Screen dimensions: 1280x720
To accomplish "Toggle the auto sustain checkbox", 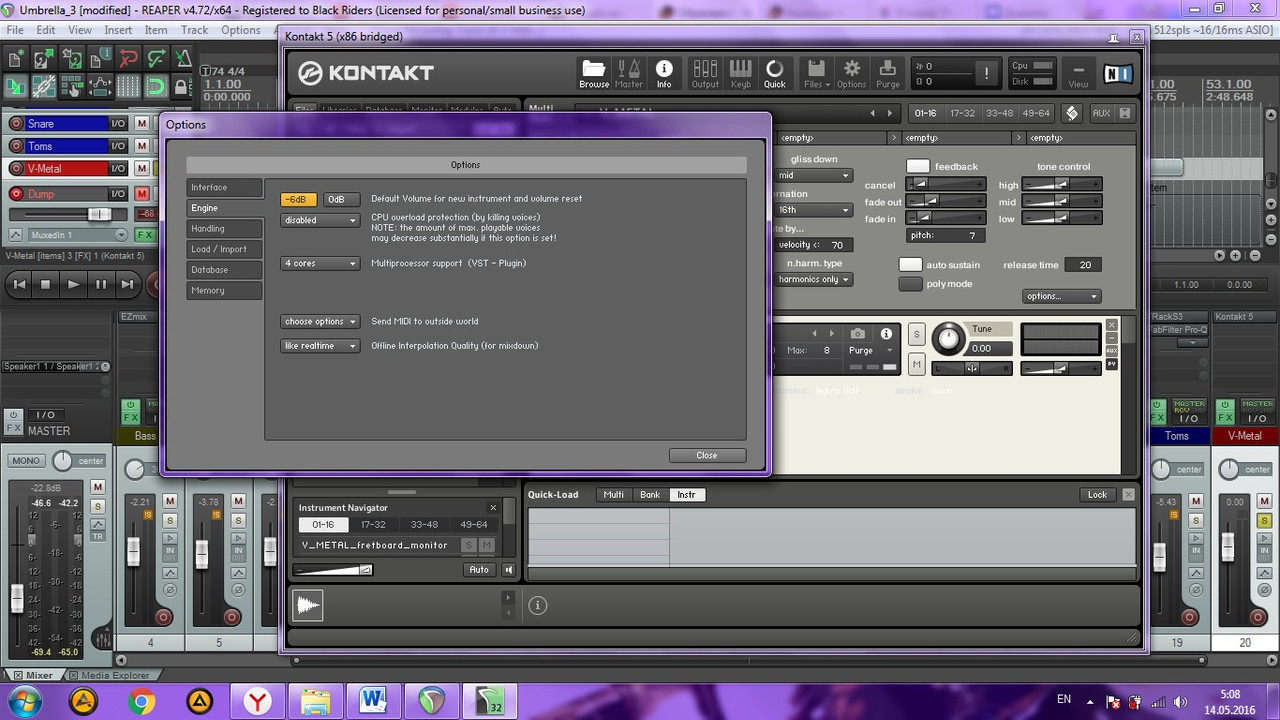I will [910, 265].
